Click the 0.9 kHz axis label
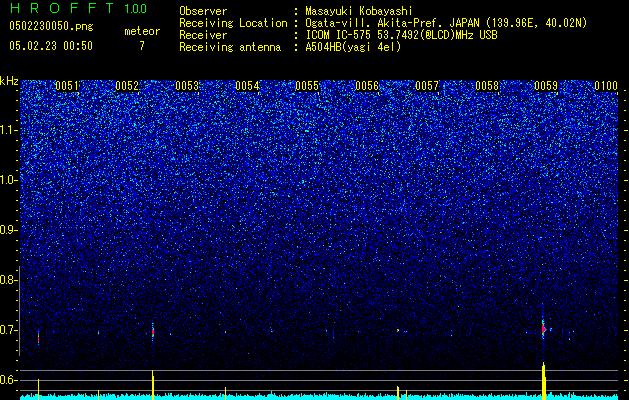The height and width of the screenshot is (400, 629). 8,230
